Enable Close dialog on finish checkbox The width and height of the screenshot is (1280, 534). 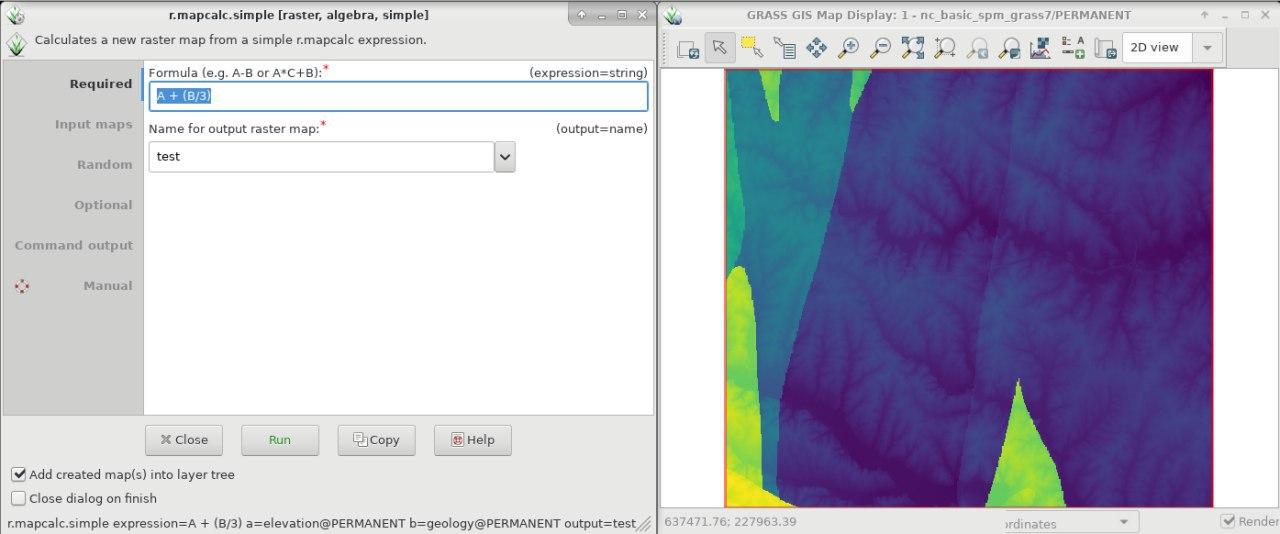point(19,498)
